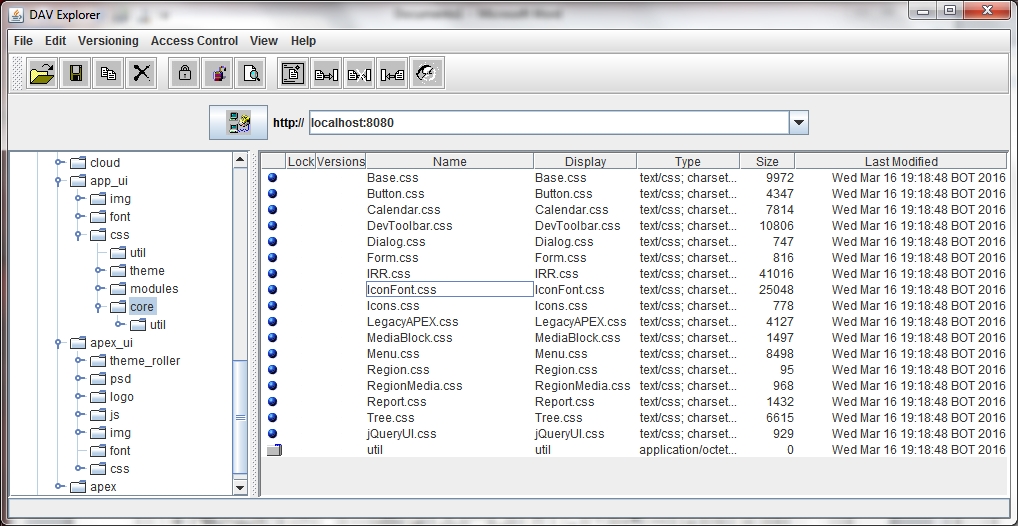This screenshot has height=526, width=1018.
Task: Click the 41016 size cell
Action: 776,273
